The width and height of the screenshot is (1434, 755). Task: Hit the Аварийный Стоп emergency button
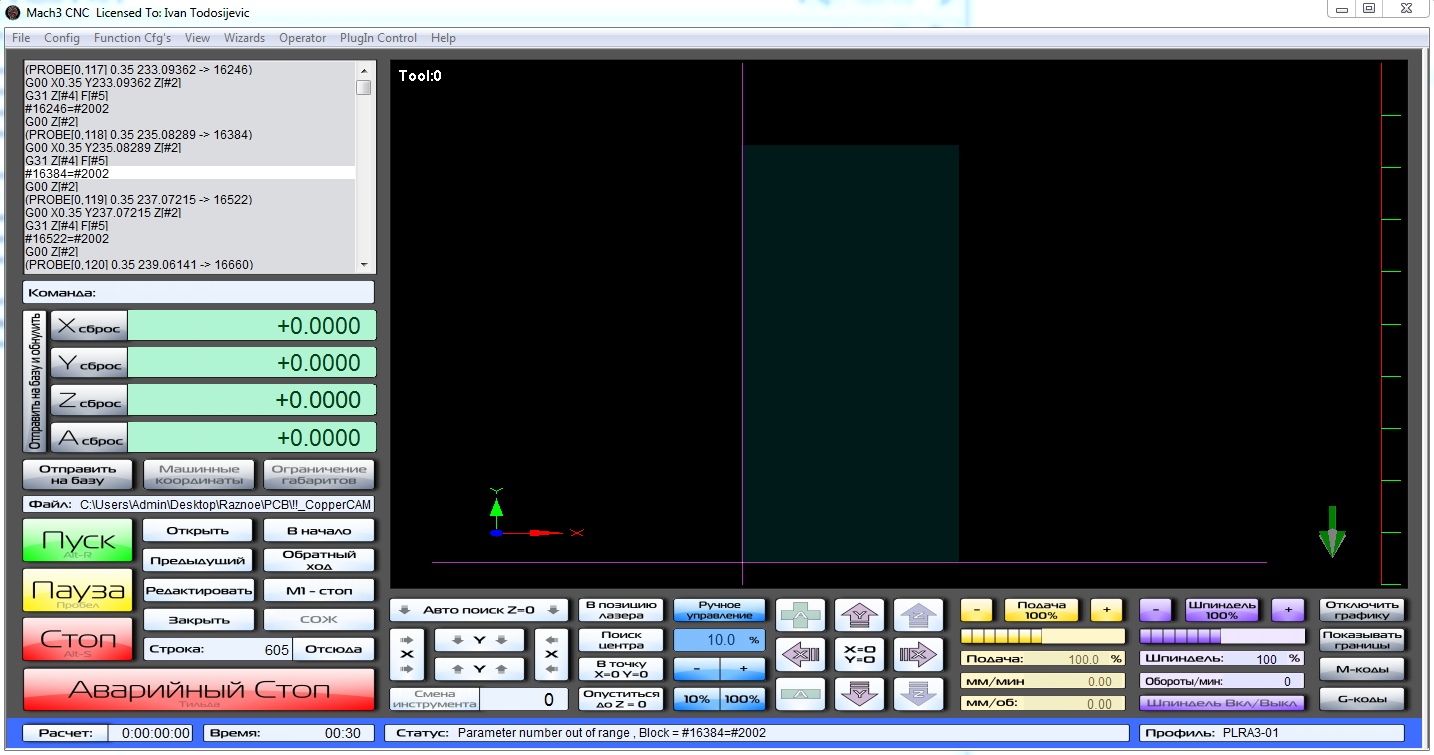(199, 690)
